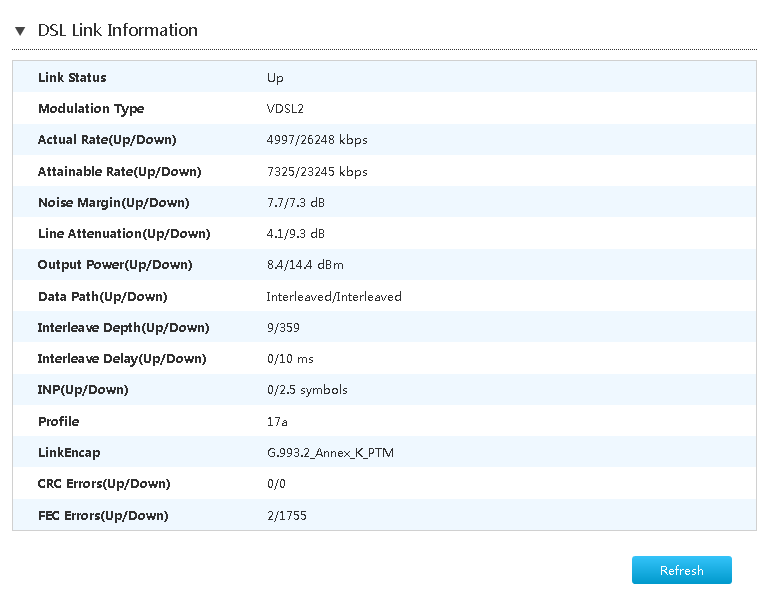Click the Noise Margin(Up/Down) label
The height and width of the screenshot is (597, 780).
tap(113, 203)
